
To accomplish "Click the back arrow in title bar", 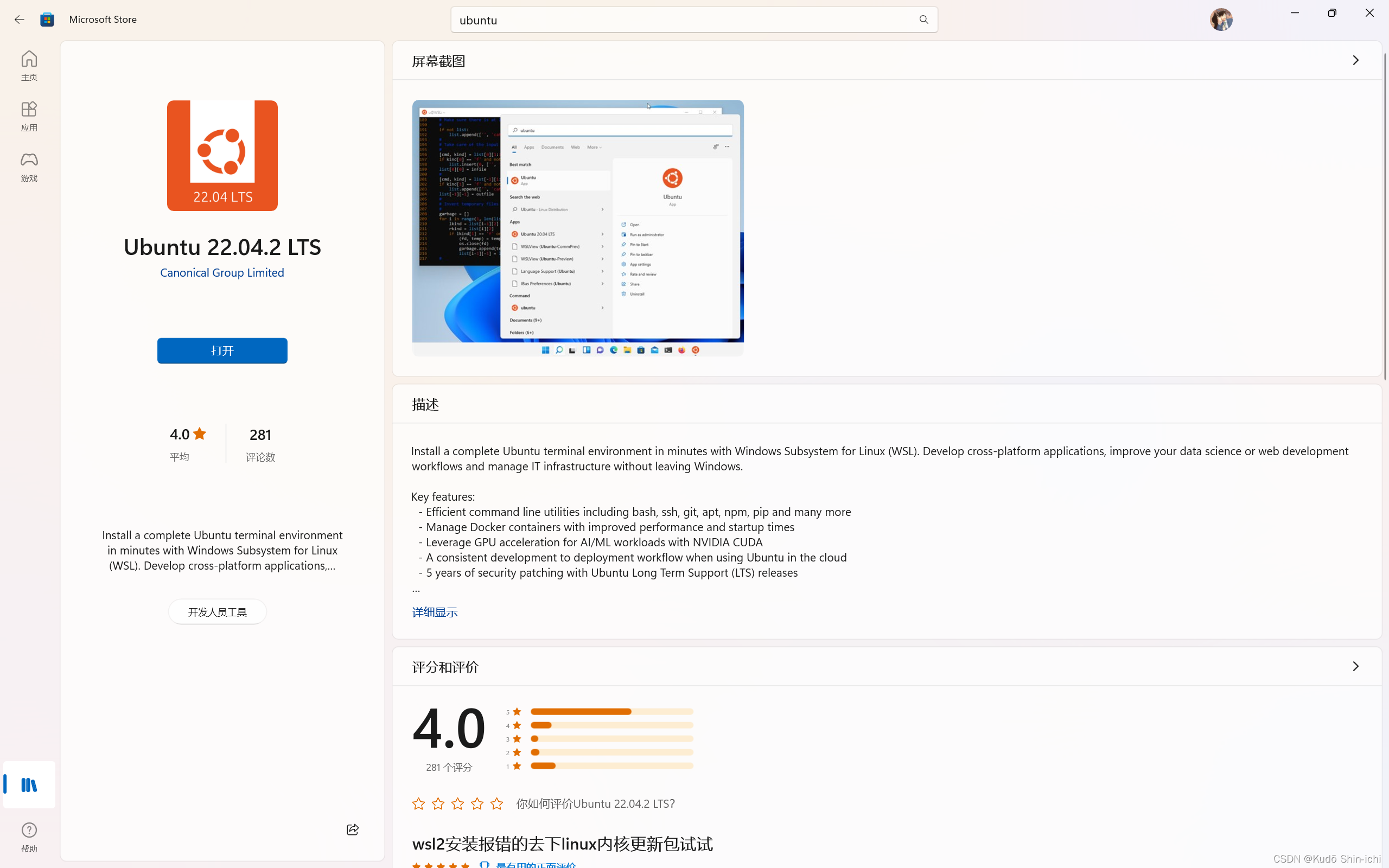I will 19,20.
